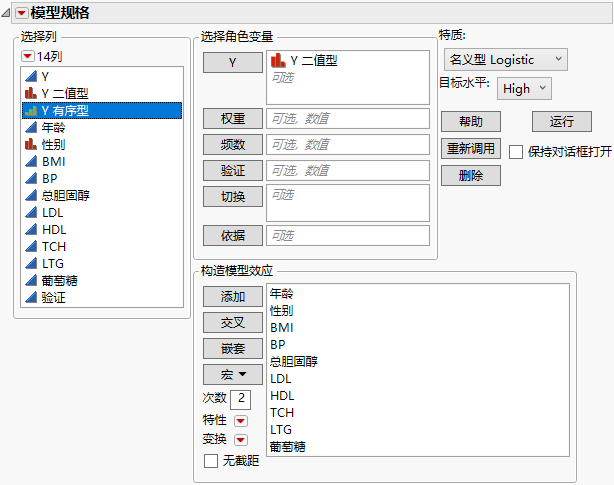Enable the 无截距 checkbox
614x485 pixels.
211,461
